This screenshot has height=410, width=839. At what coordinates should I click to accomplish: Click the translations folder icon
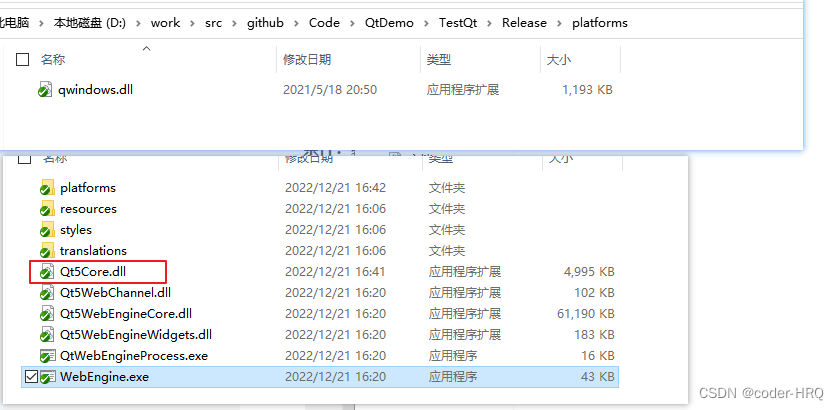tap(47, 250)
